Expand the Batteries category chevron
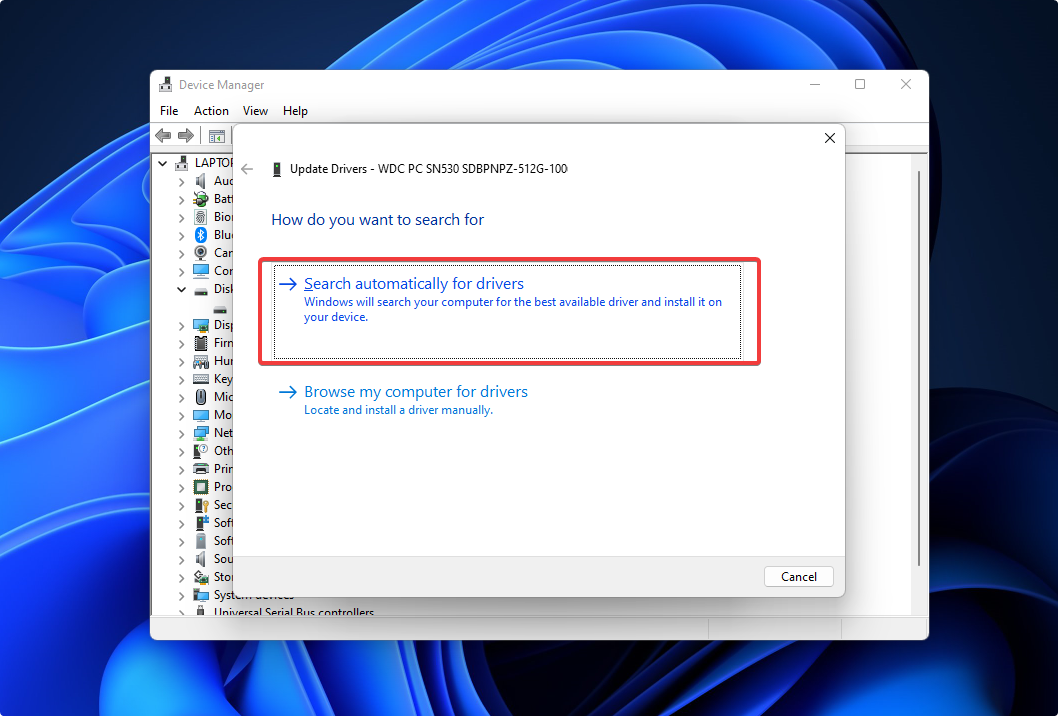This screenshot has width=1058, height=716. pyautogui.click(x=181, y=199)
